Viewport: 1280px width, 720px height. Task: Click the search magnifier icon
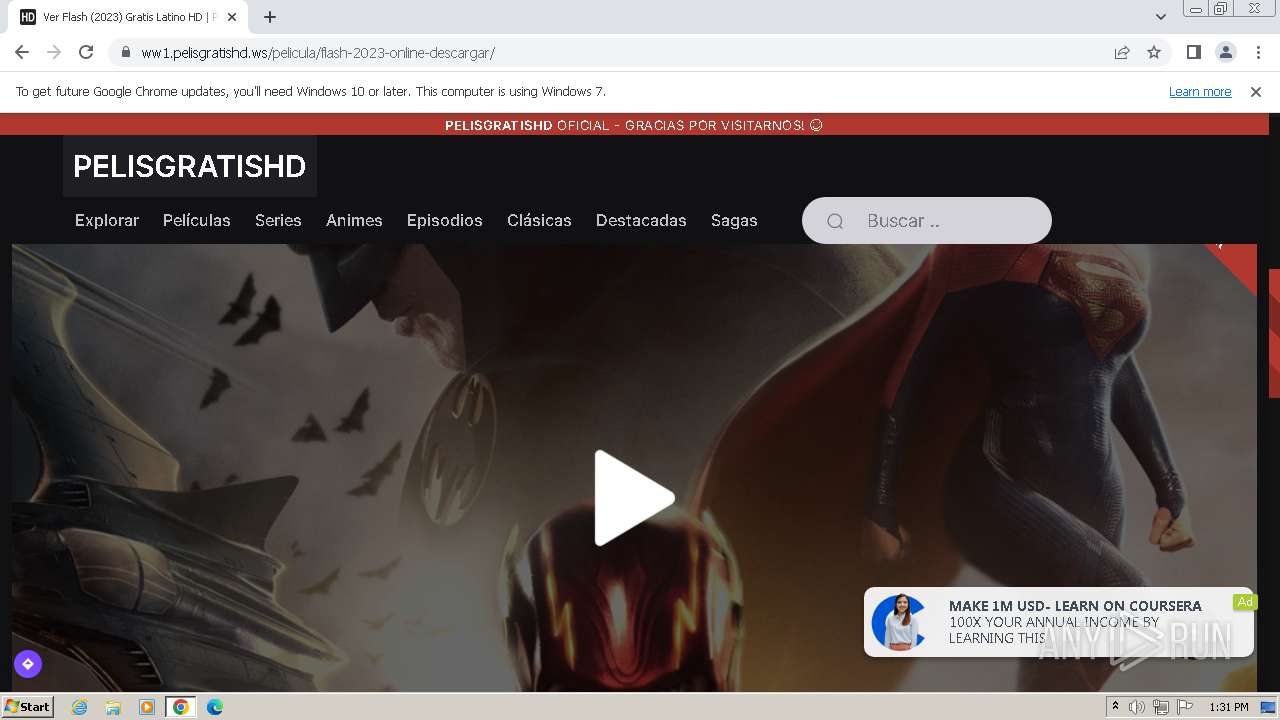[835, 221]
